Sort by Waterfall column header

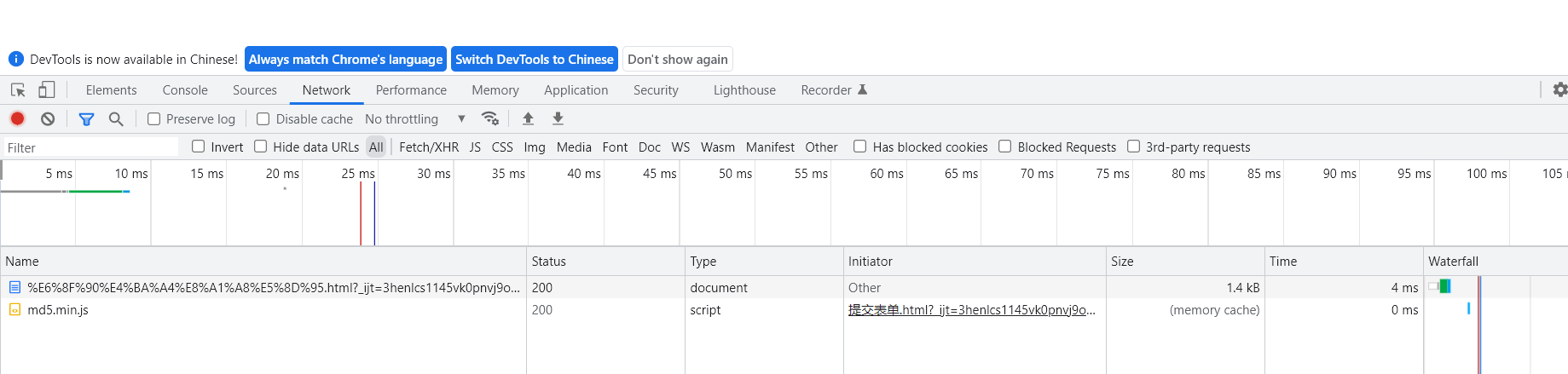click(x=1453, y=262)
